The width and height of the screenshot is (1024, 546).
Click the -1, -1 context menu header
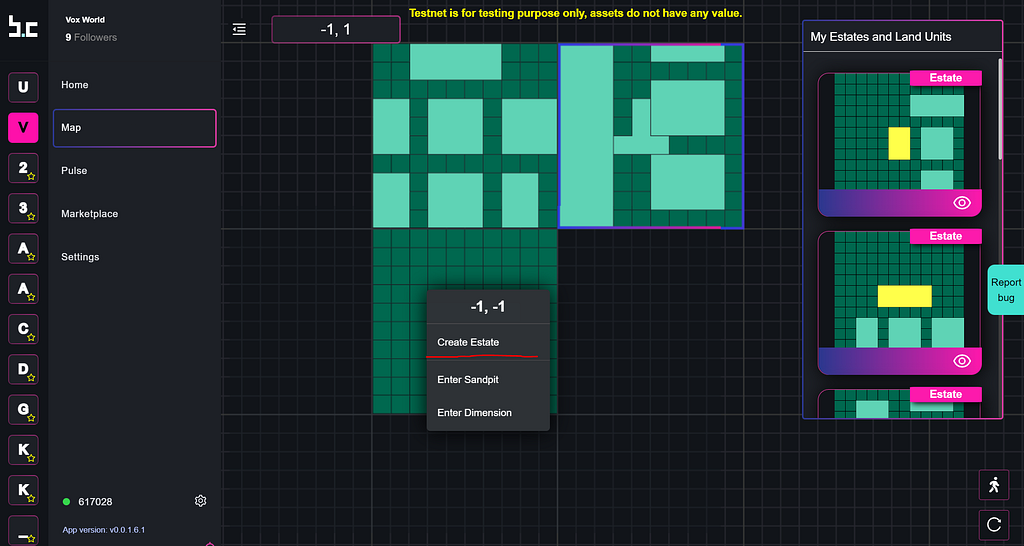coord(488,307)
